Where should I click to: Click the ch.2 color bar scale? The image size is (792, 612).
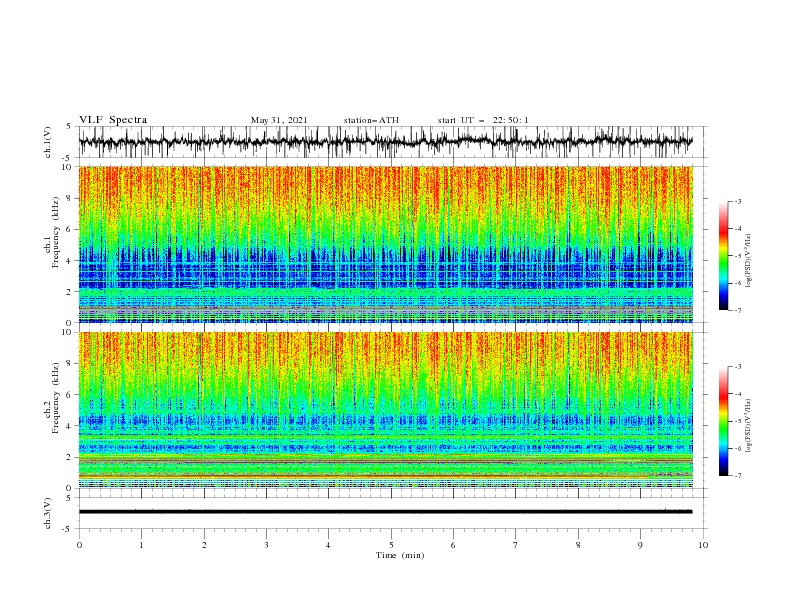(x=723, y=421)
